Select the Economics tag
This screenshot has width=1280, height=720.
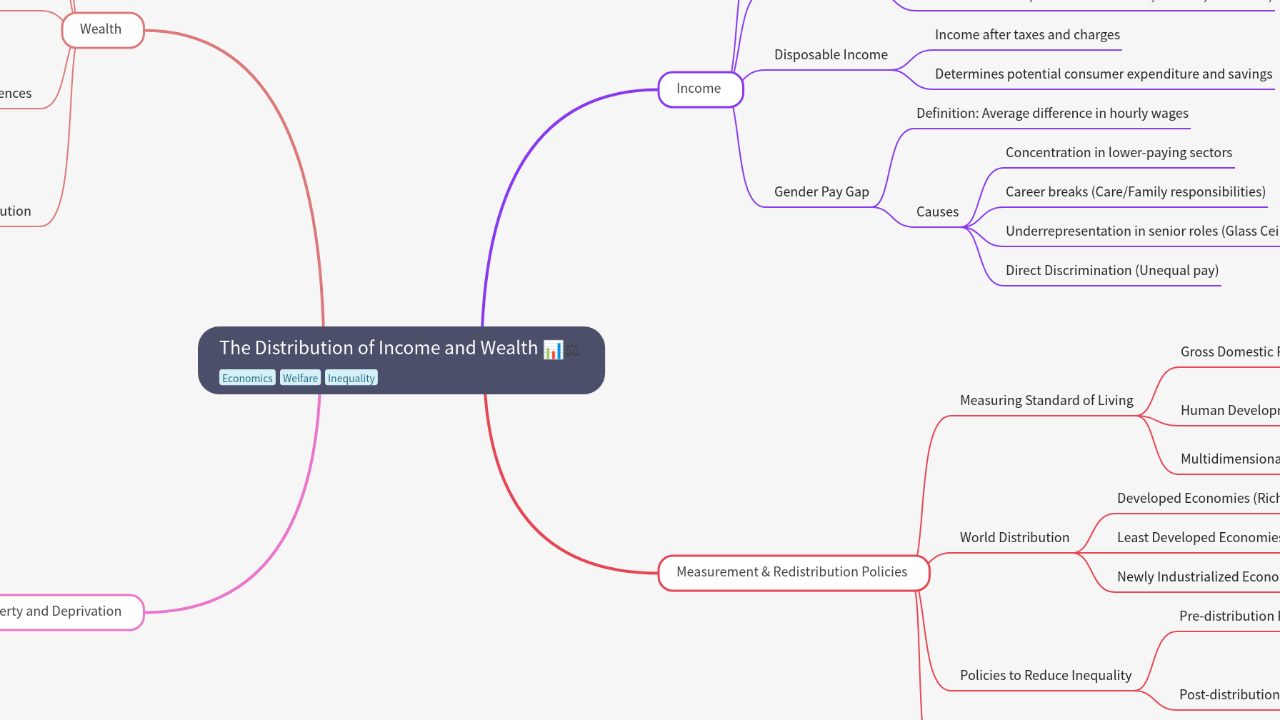click(x=247, y=378)
